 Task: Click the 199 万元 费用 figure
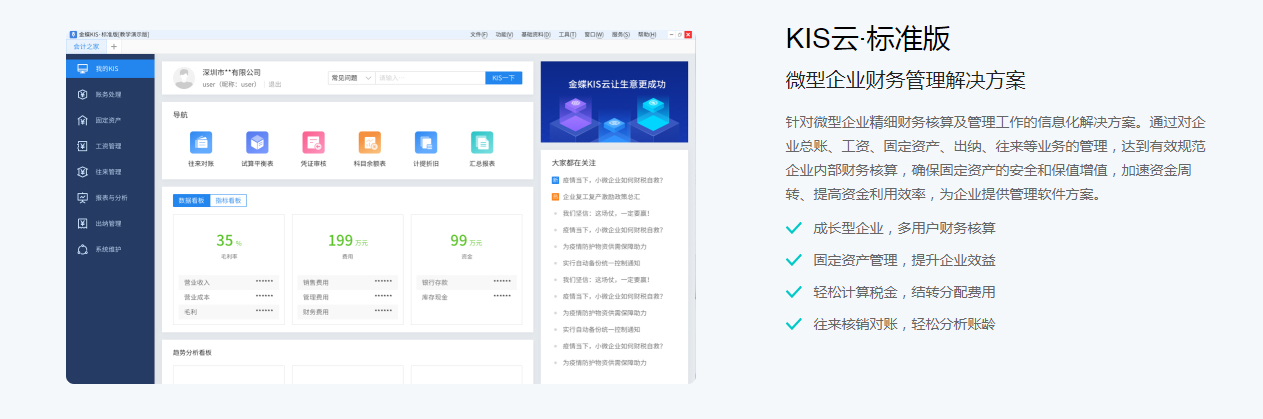click(x=348, y=241)
